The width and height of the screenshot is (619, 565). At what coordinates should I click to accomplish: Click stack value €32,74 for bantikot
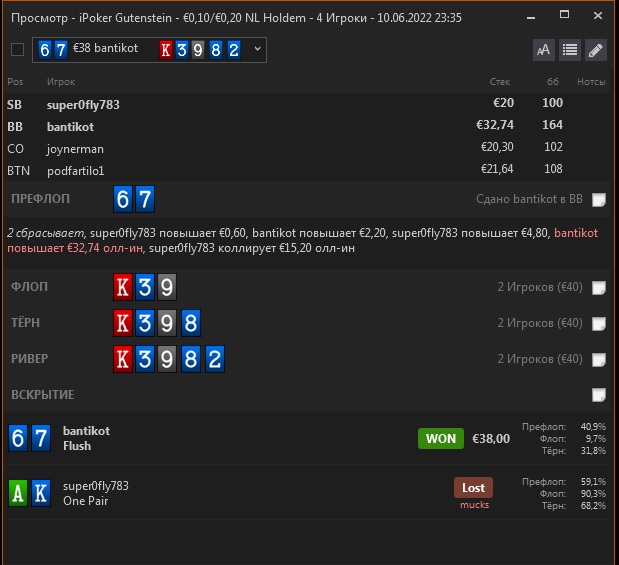tap(495, 125)
